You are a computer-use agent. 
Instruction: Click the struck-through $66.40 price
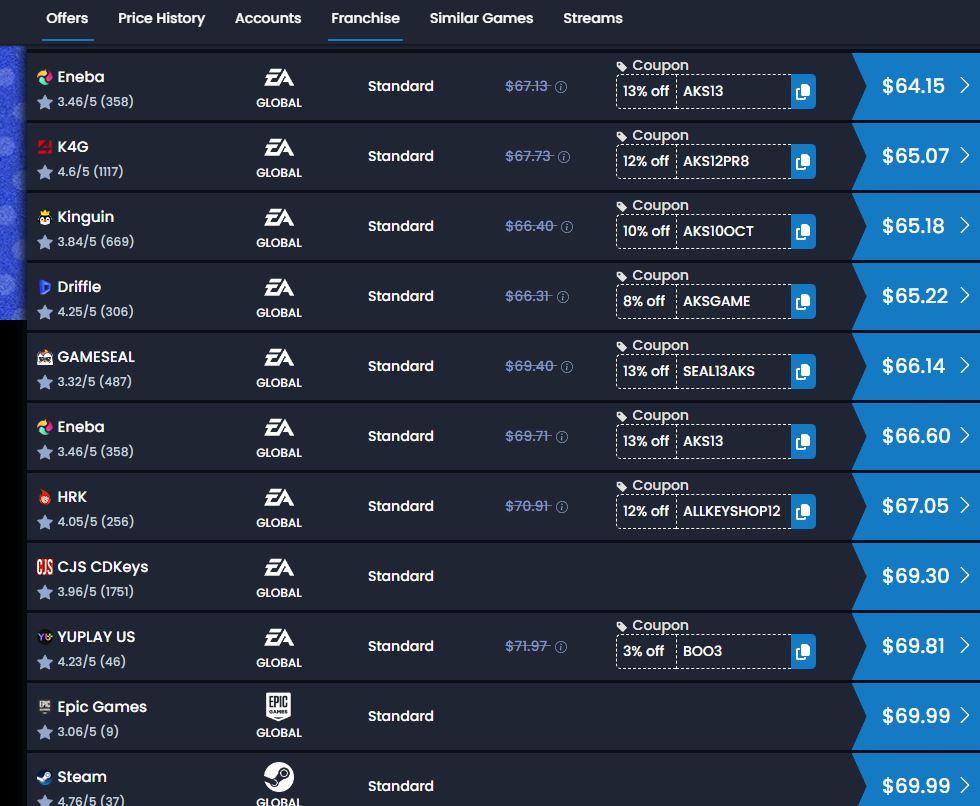(x=530, y=226)
